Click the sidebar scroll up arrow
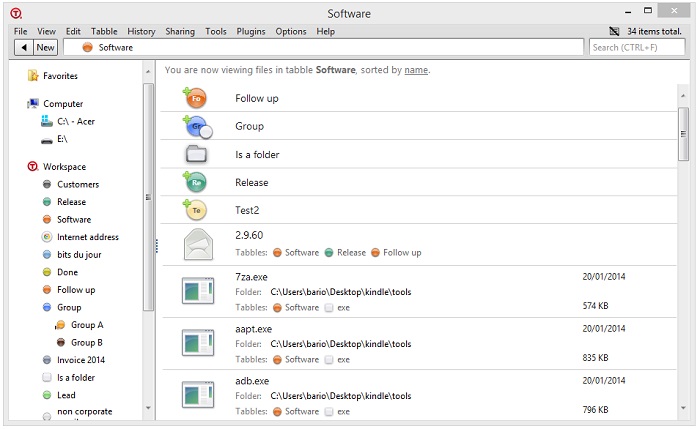 [x=148, y=71]
